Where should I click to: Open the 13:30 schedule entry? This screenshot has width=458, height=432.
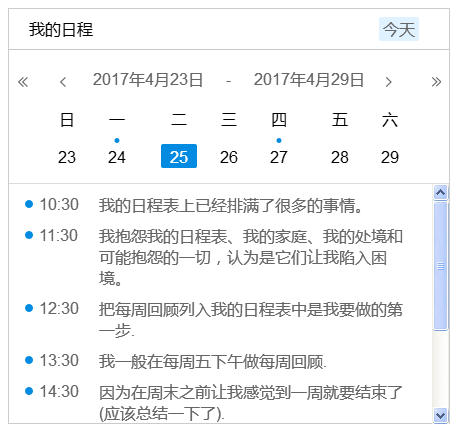(x=213, y=361)
